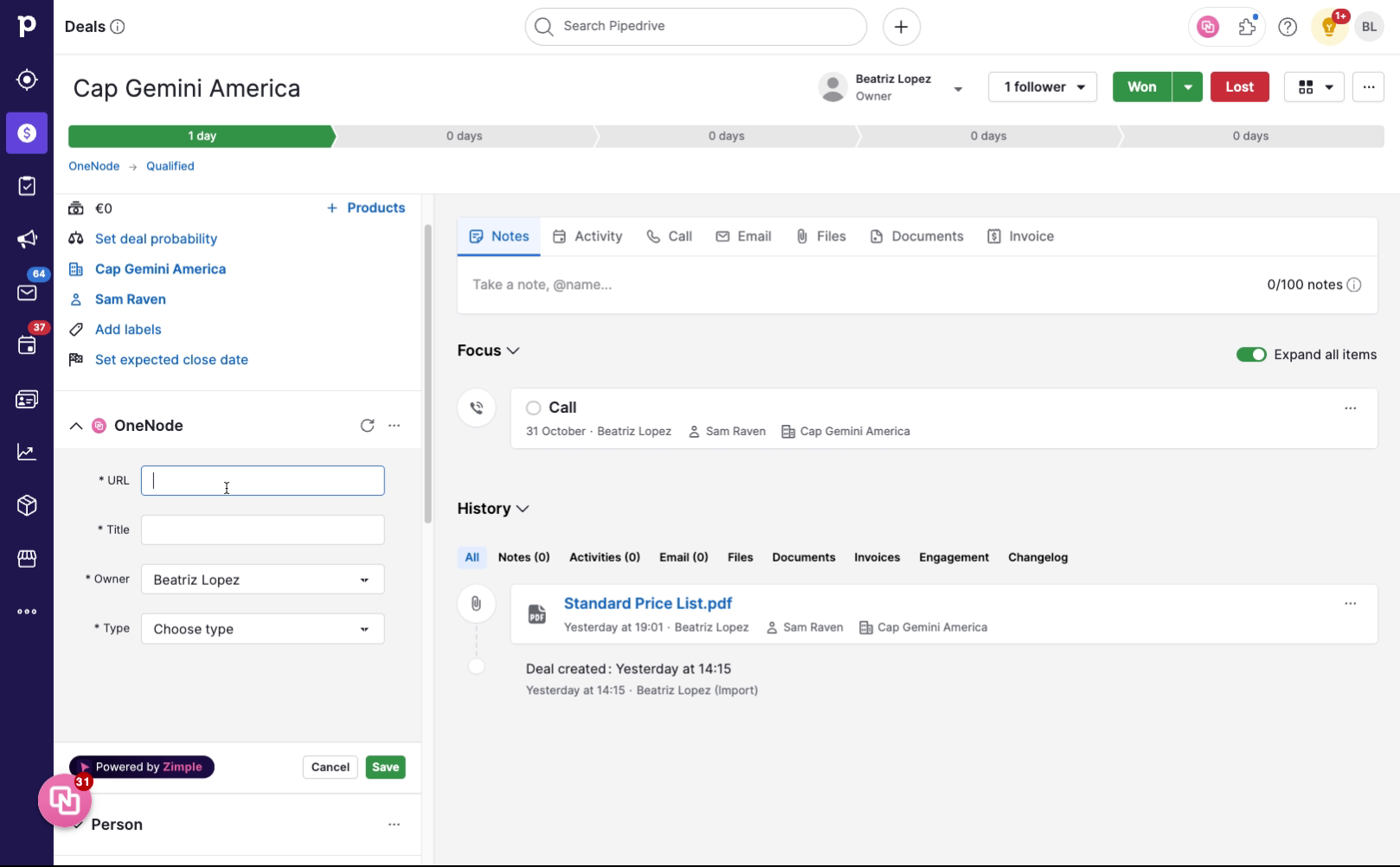Switch to Files tab
Viewport: 1400px width, 867px height.
coord(820,236)
